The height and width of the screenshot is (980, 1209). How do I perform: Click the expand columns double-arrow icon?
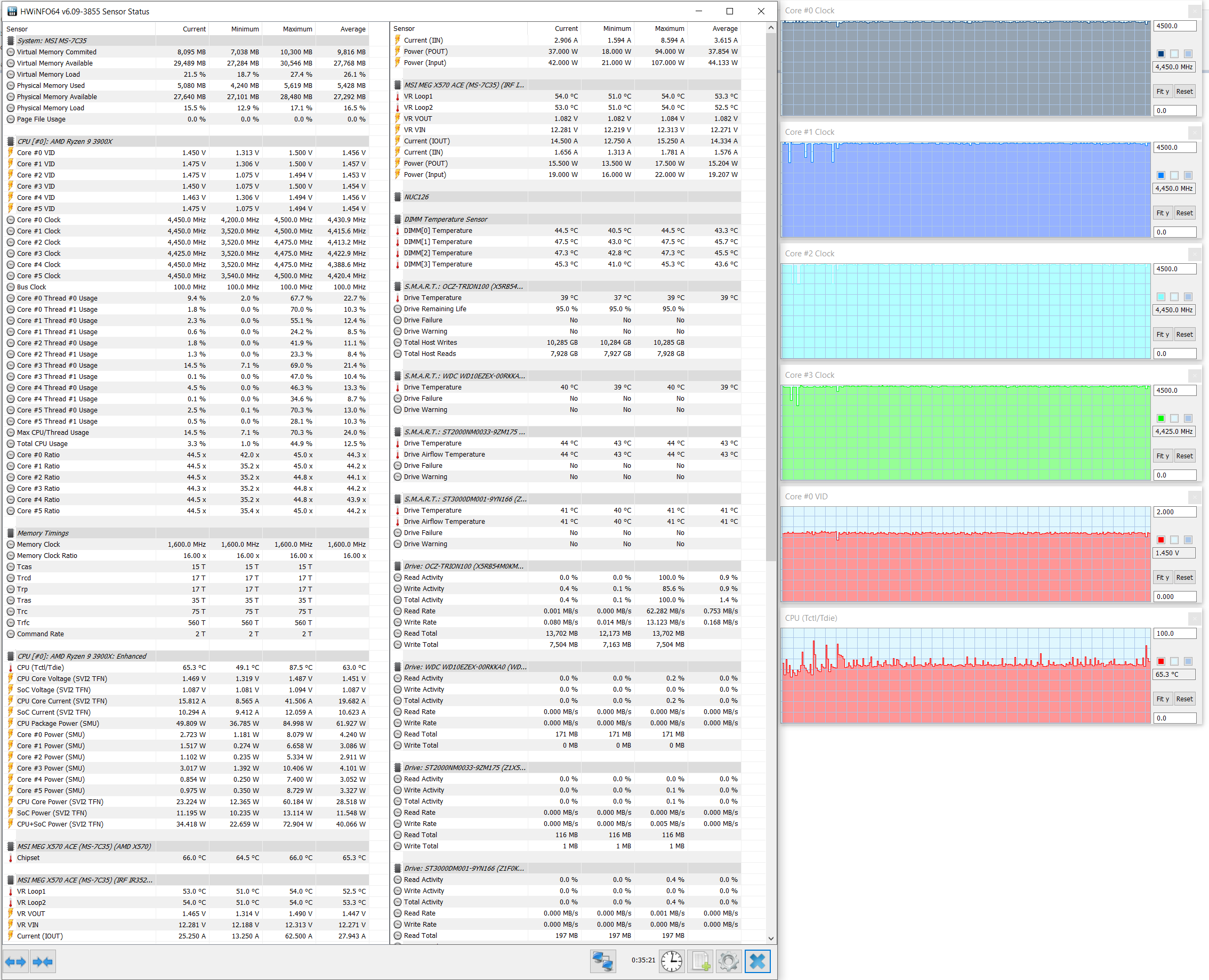[16, 961]
